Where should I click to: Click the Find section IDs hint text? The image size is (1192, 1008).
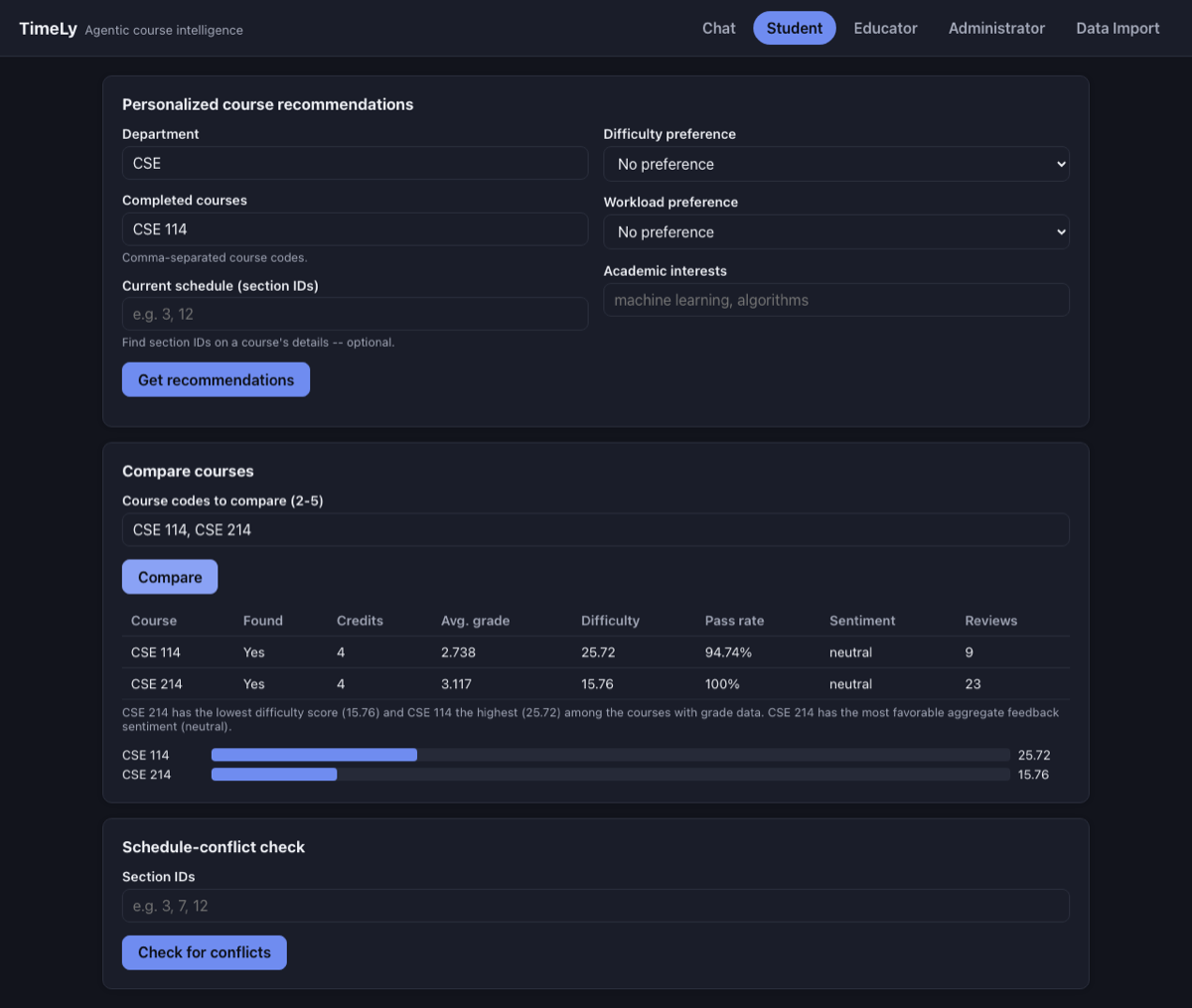tap(258, 342)
